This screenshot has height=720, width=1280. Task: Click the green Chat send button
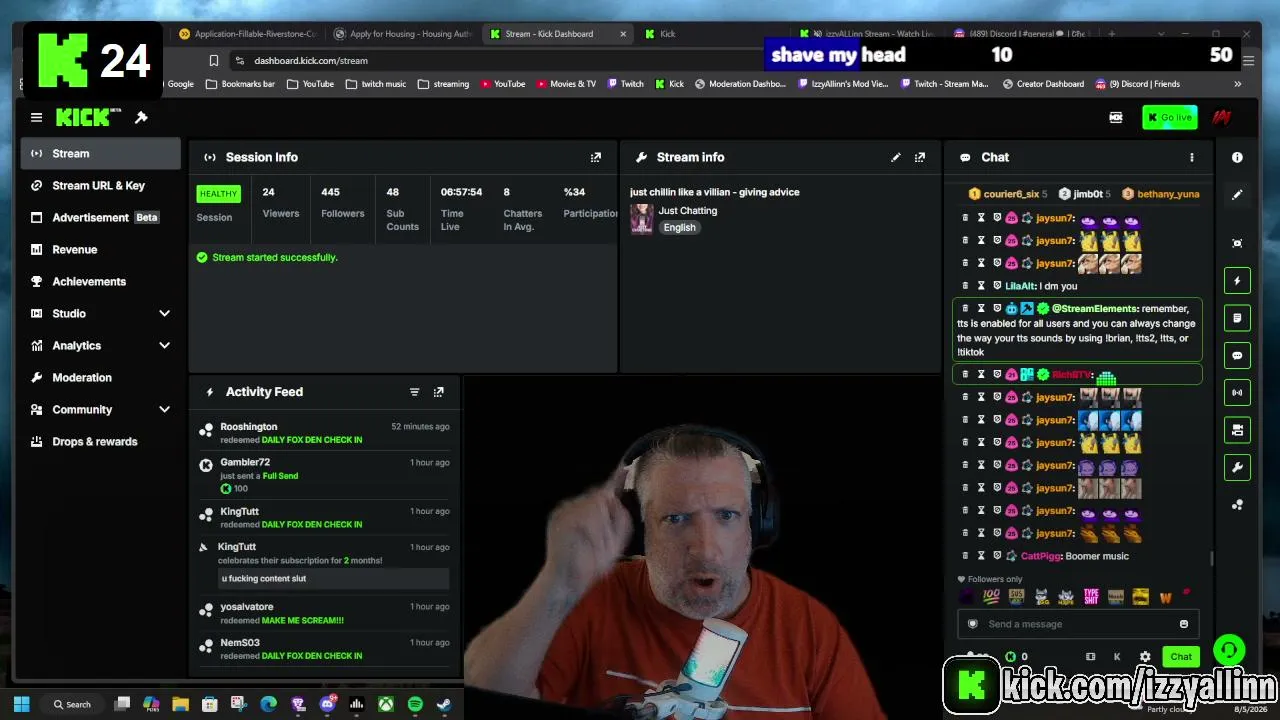point(1181,657)
